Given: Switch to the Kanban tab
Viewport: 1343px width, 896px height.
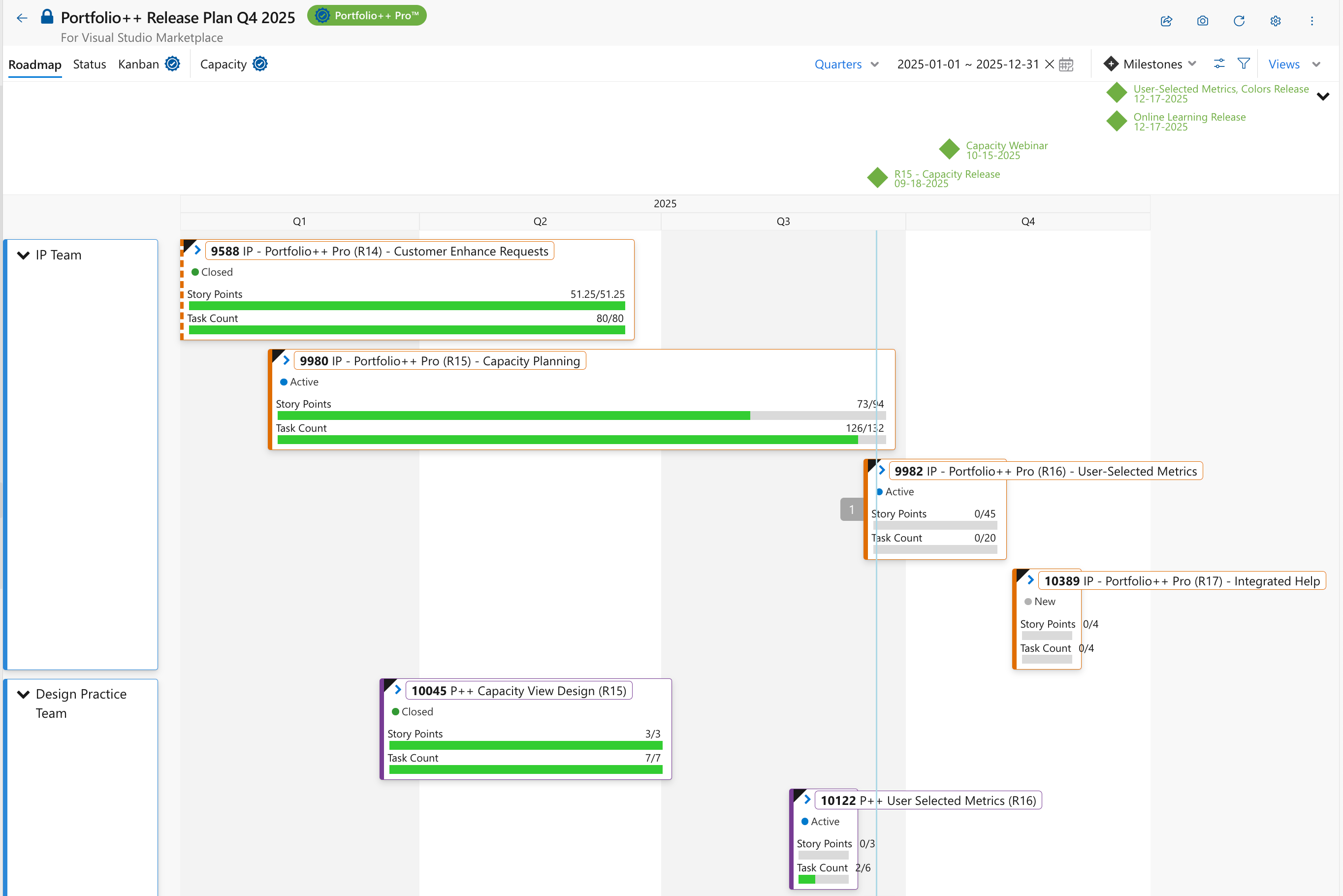Looking at the screenshot, I should (138, 64).
